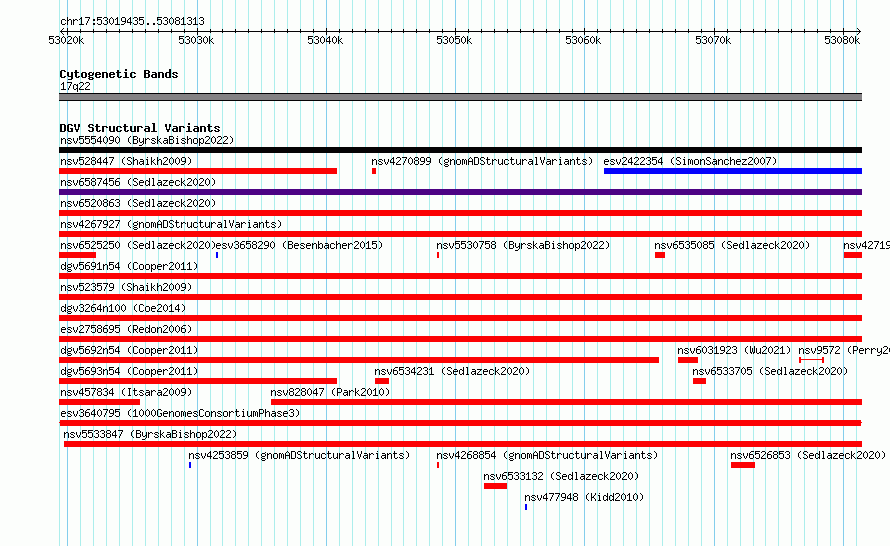Click the red nsv457834 variant bar
Viewport: 890px width, 546px height.
point(99,402)
